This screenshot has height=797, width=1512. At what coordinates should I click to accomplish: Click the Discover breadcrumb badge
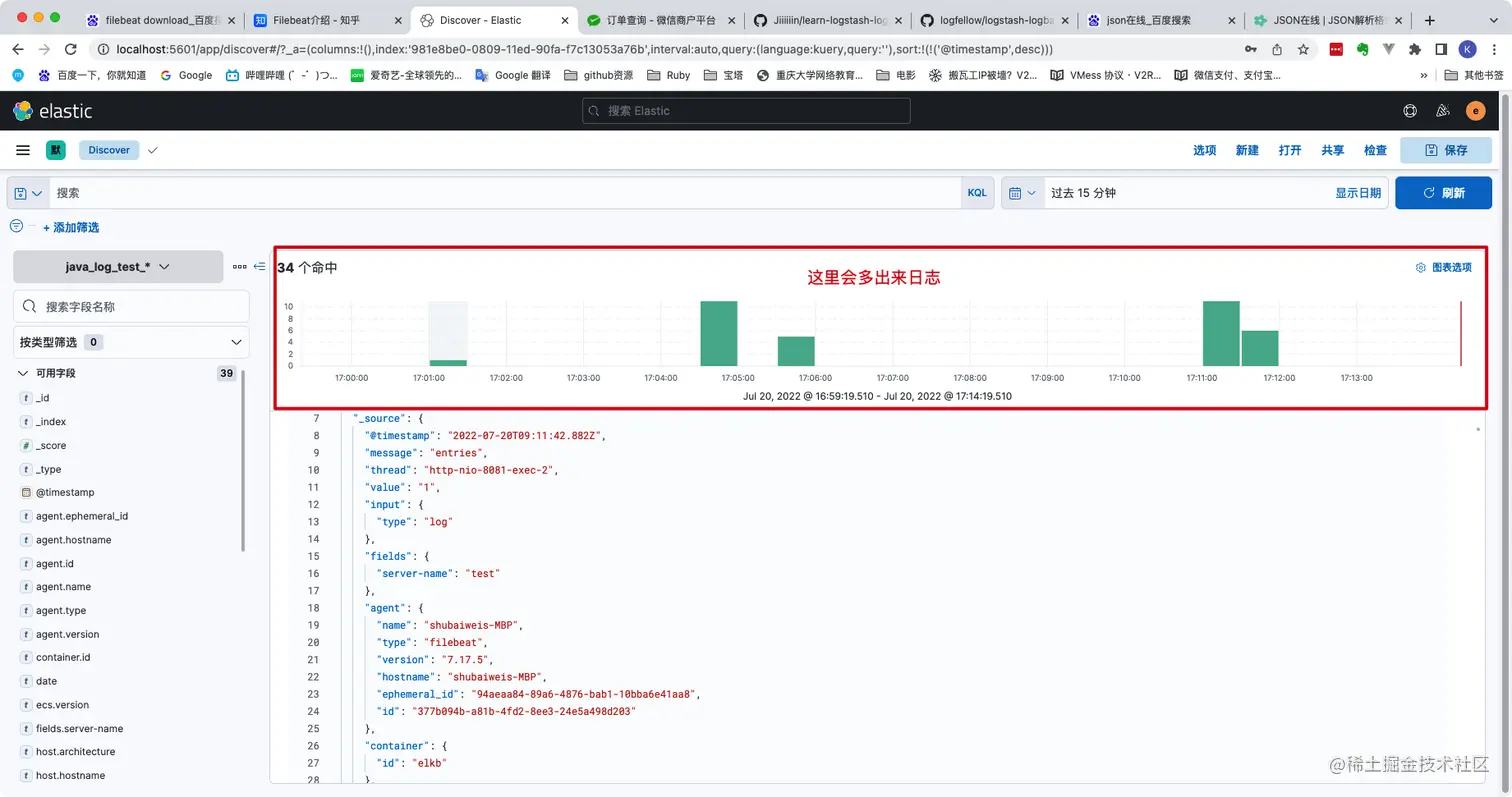pyautogui.click(x=109, y=150)
